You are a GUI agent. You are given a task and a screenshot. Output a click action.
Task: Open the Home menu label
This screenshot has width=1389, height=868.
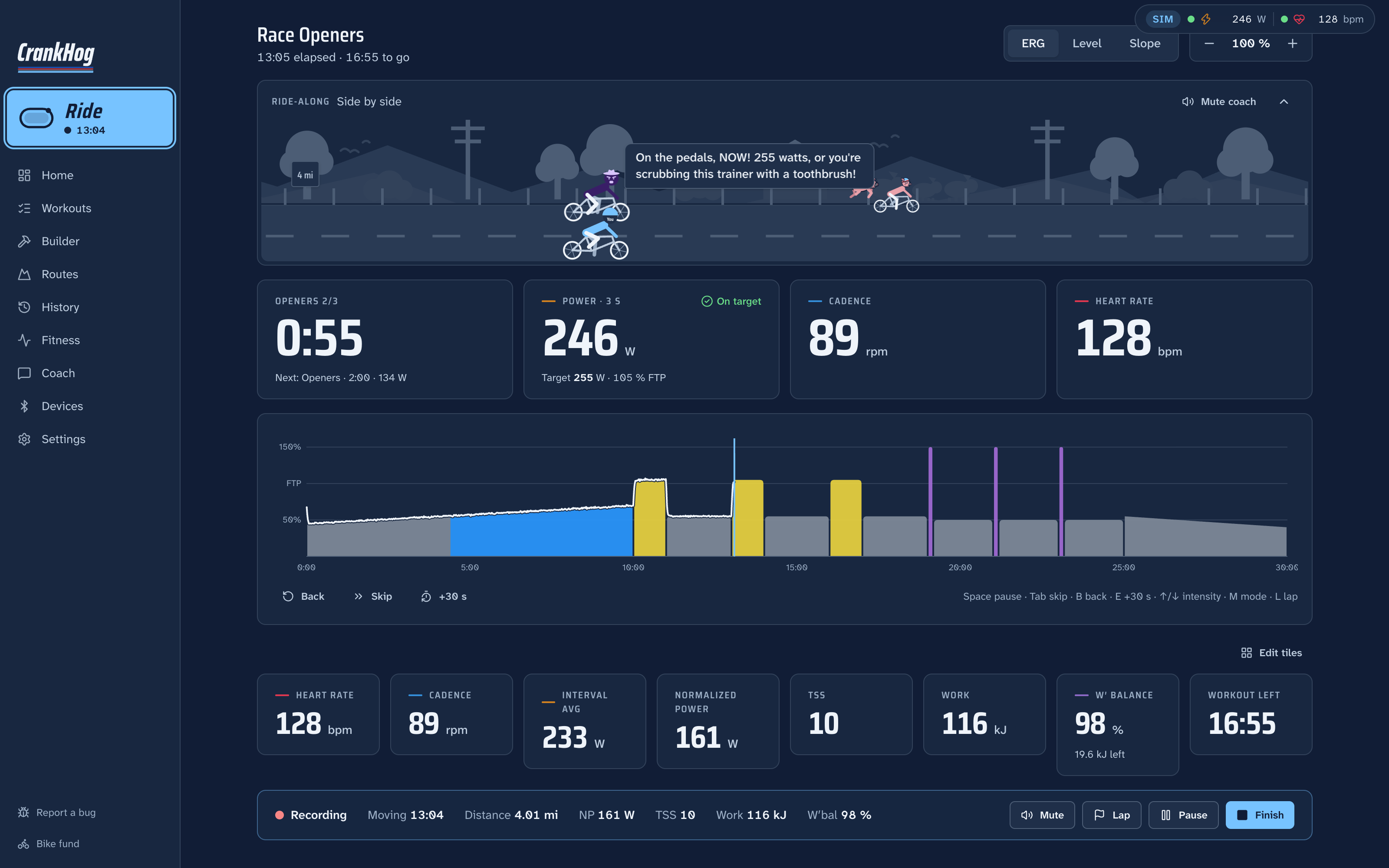pyautogui.click(x=57, y=175)
